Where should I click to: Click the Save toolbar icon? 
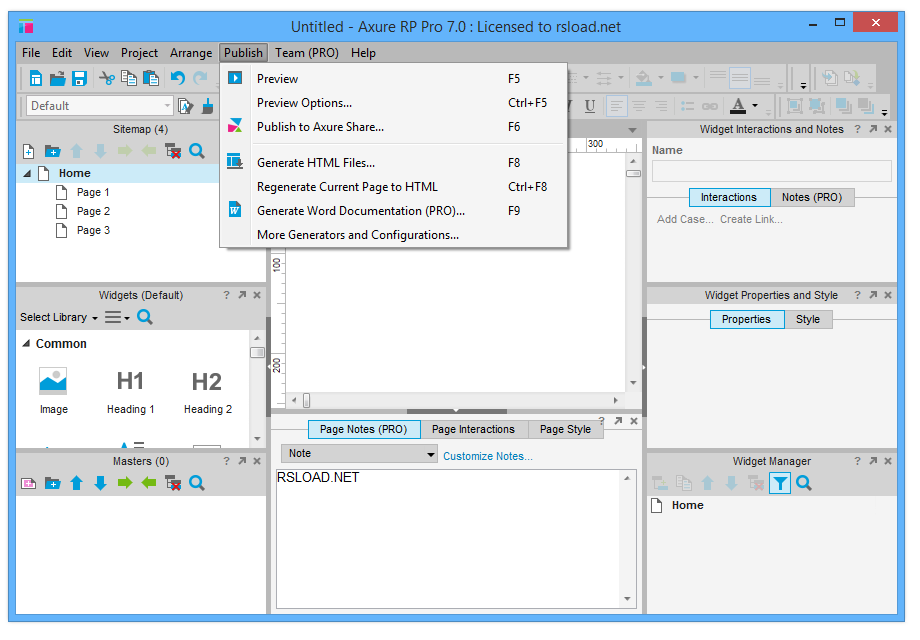[79, 78]
